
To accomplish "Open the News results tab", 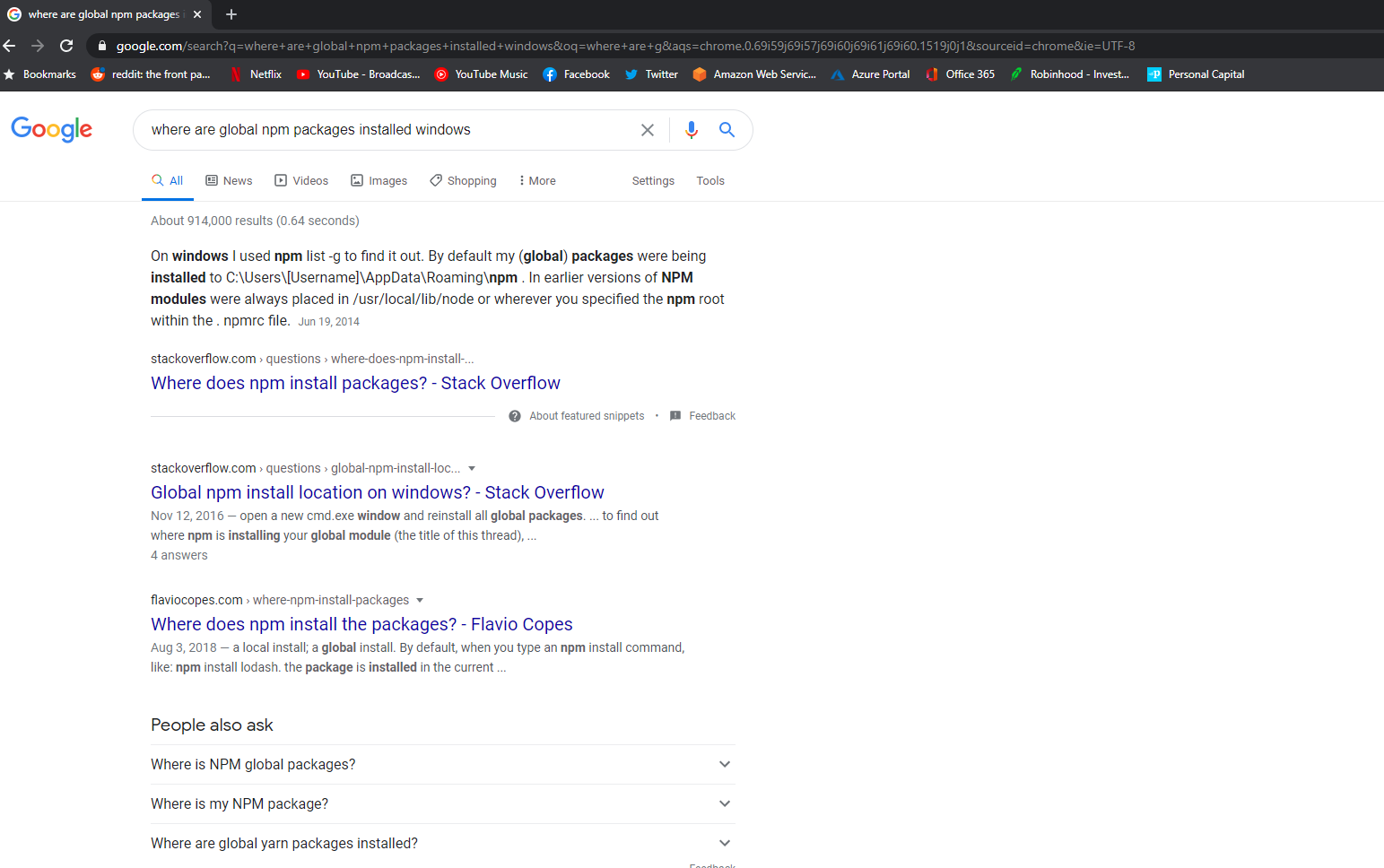I will click(229, 180).
